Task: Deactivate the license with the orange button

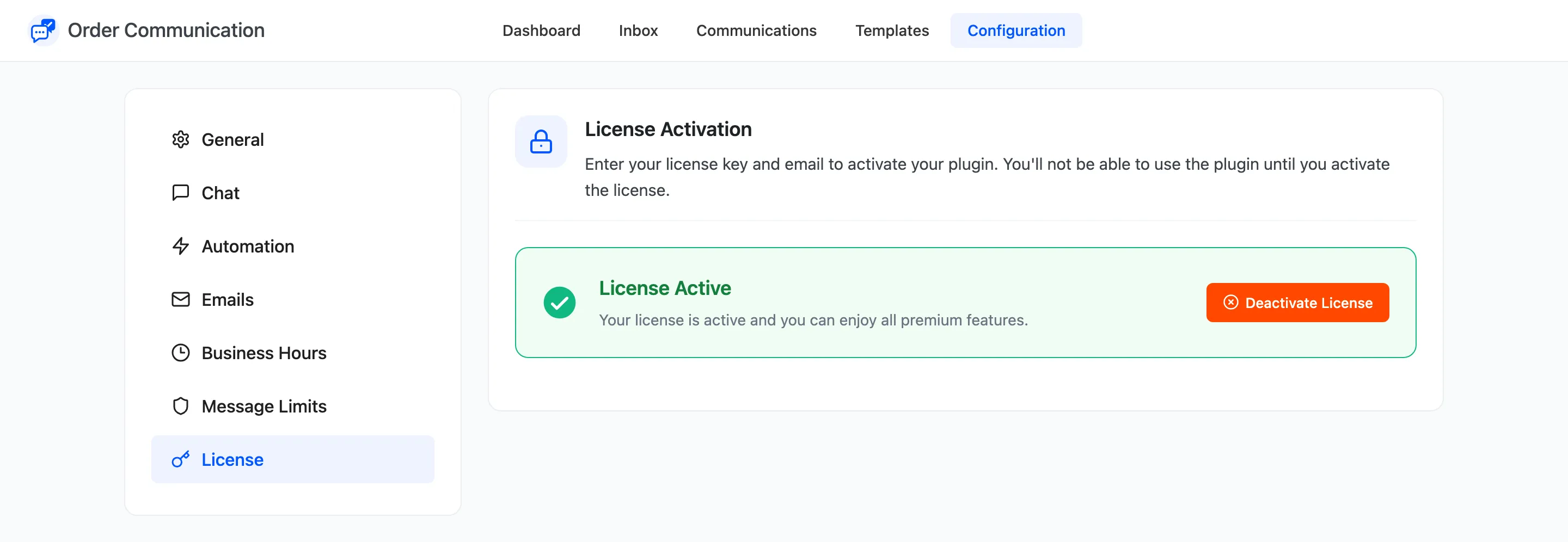Action: pos(1298,303)
